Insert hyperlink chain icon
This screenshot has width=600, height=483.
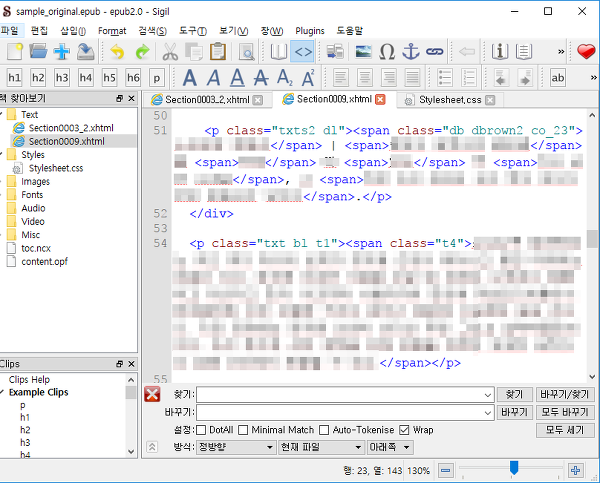coord(435,52)
